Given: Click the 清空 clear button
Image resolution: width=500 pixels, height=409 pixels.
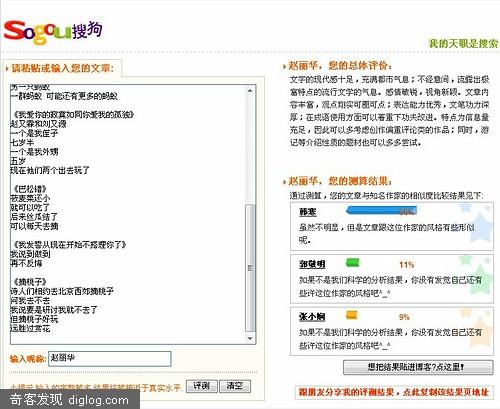Looking at the screenshot, I should pyautogui.click(x=235, y=386).
